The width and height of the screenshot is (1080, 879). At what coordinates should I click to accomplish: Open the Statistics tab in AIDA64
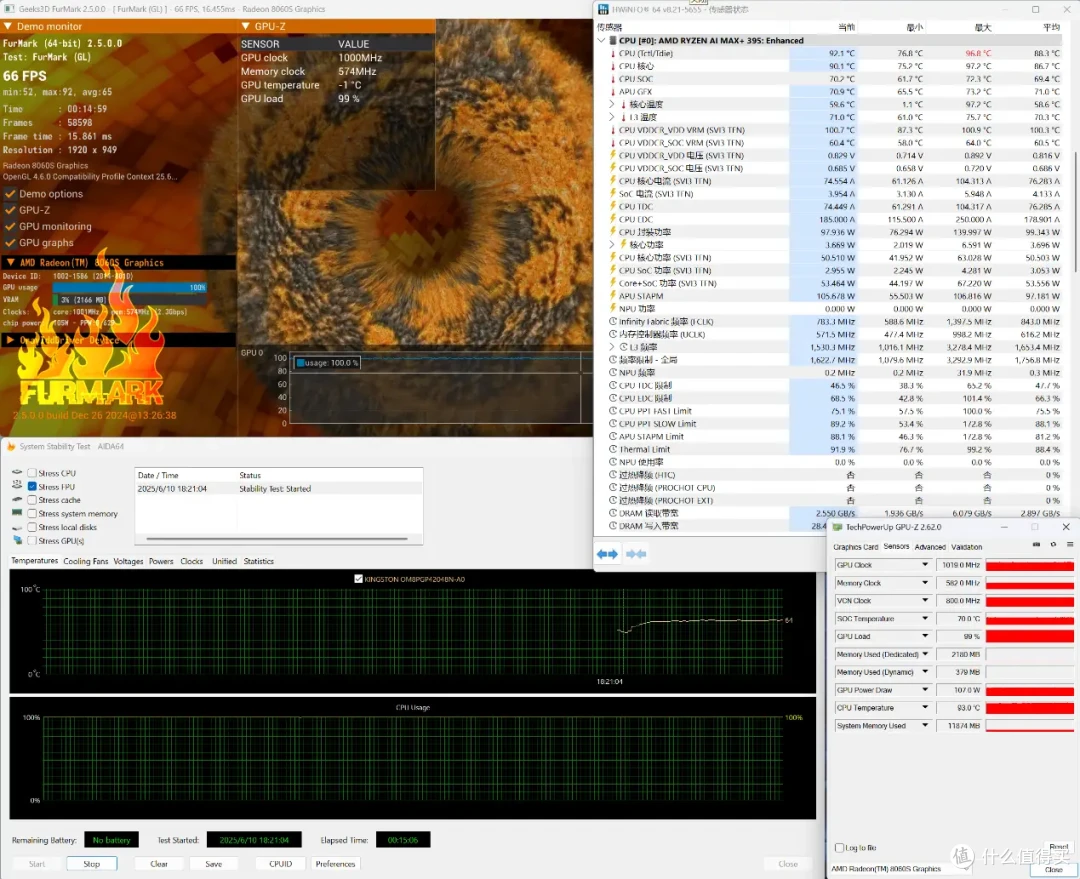coord(258,561)
